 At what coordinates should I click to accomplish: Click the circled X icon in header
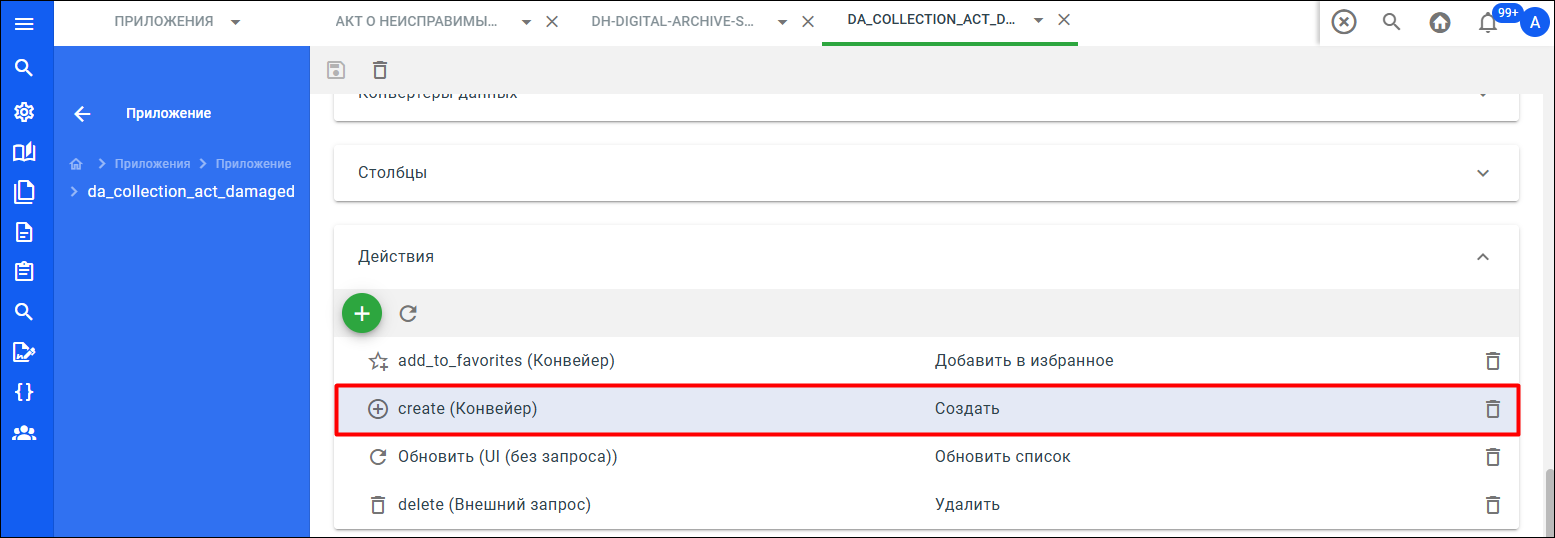[x=1344, y=22]
